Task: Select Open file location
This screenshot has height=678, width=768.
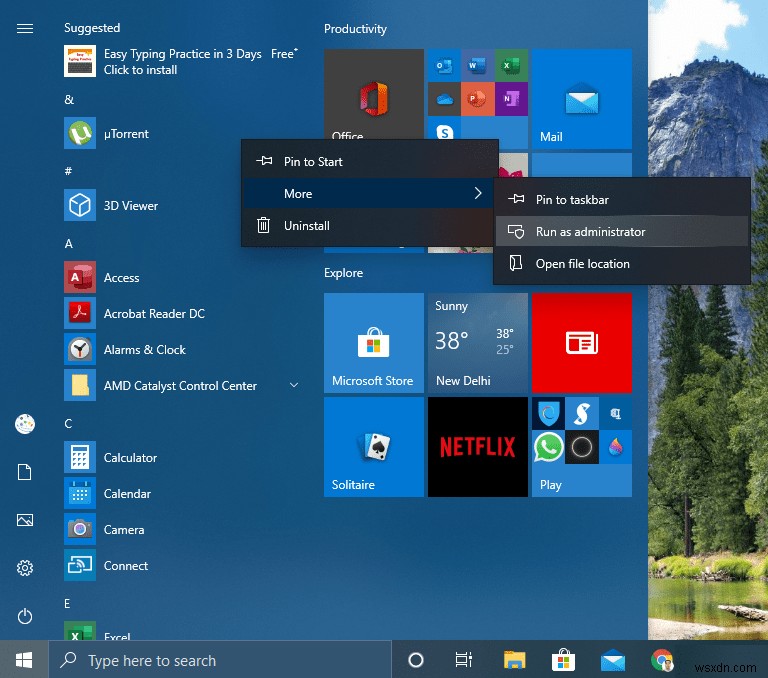Action: [622, 264]
